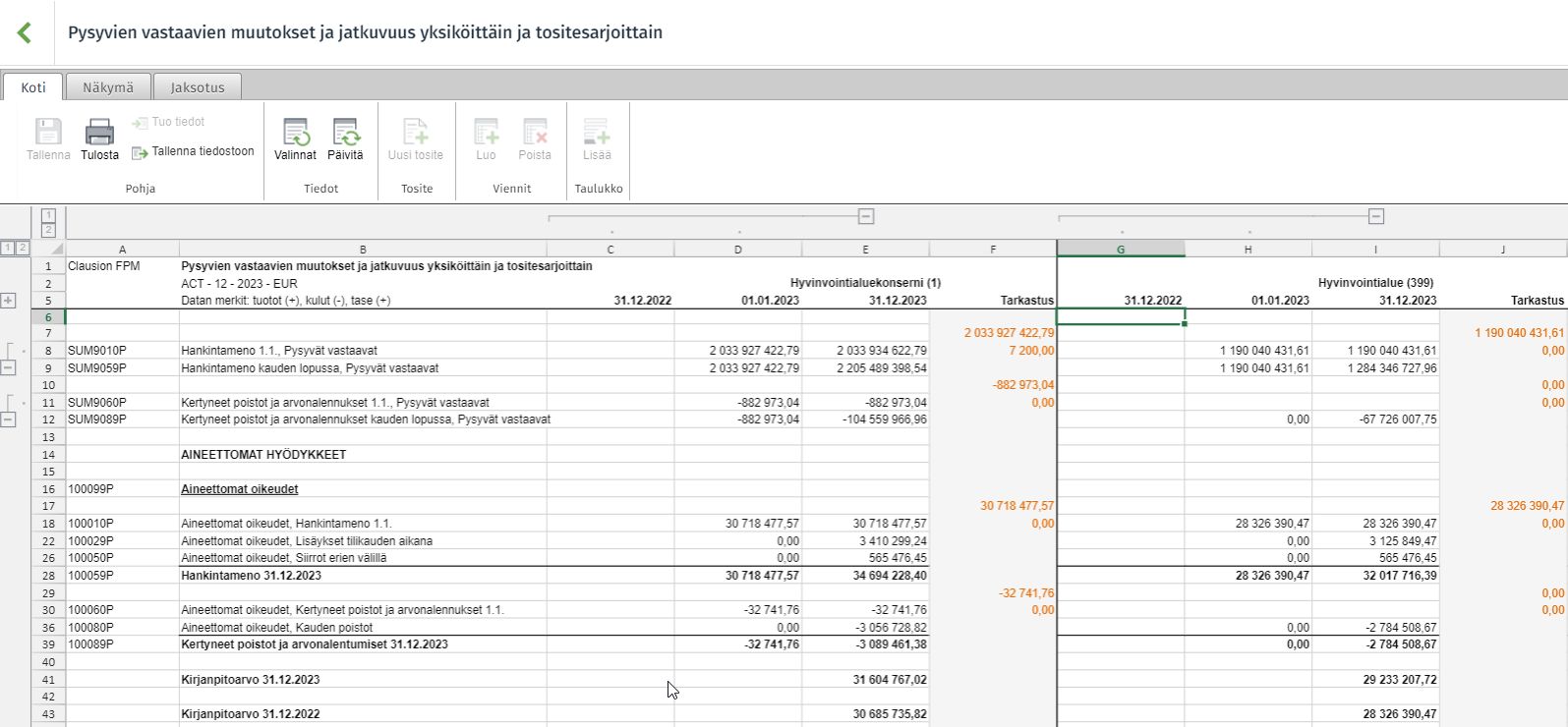Click the green back arrow icon
The height and width of the screenshot is (727, 1568).
pos(25,32)
